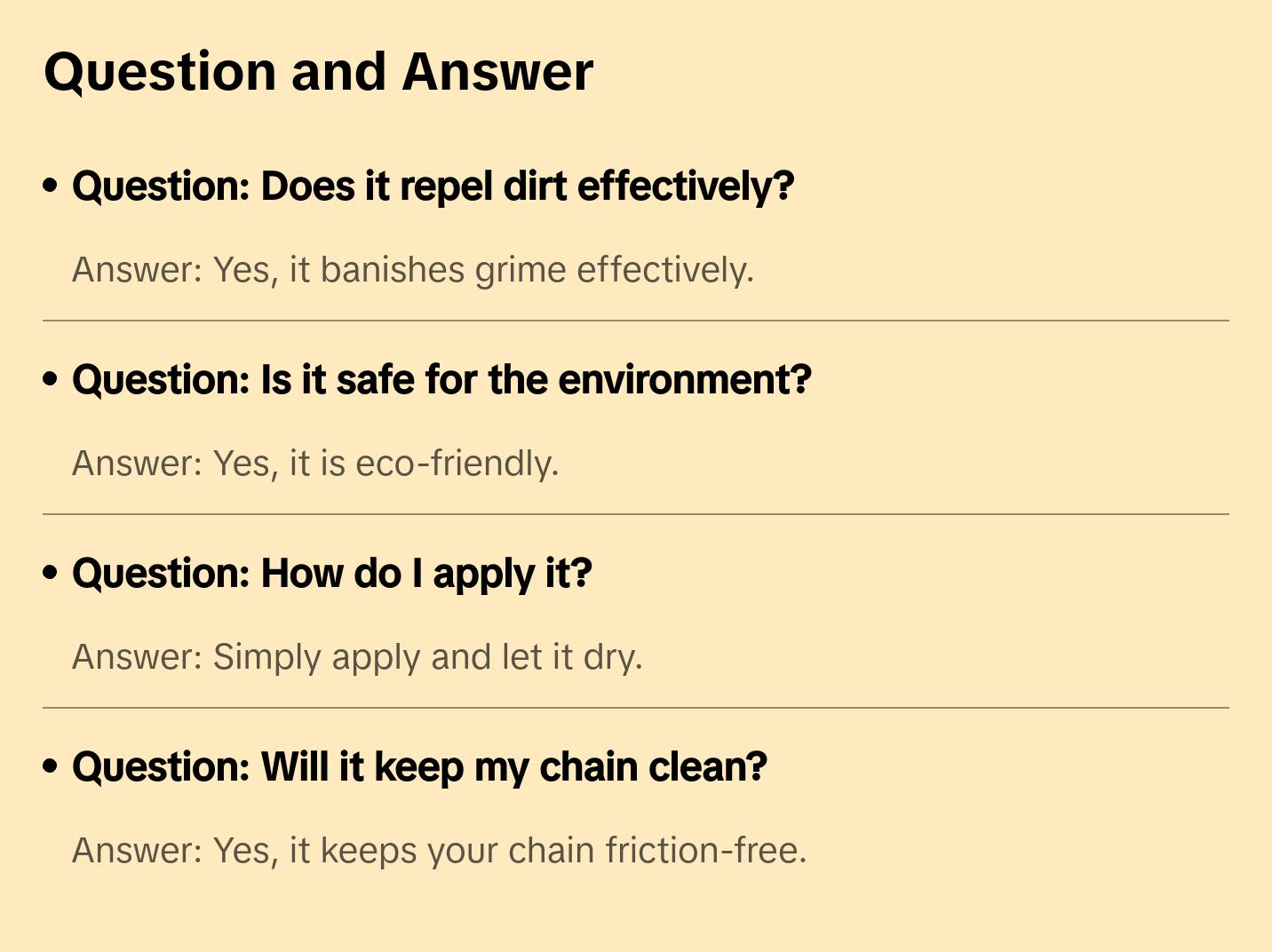Screen dimensions: 1272x952
Task: Select the "How do I apply it?" question
Action: pyautogui.click(x=331, y=574)
